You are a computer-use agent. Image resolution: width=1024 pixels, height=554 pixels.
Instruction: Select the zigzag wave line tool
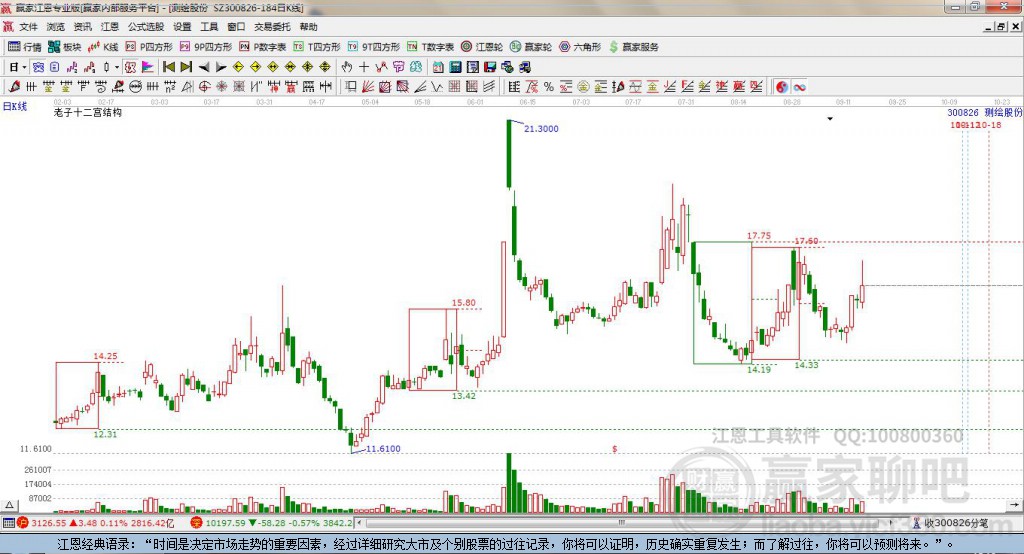[436, 86]
